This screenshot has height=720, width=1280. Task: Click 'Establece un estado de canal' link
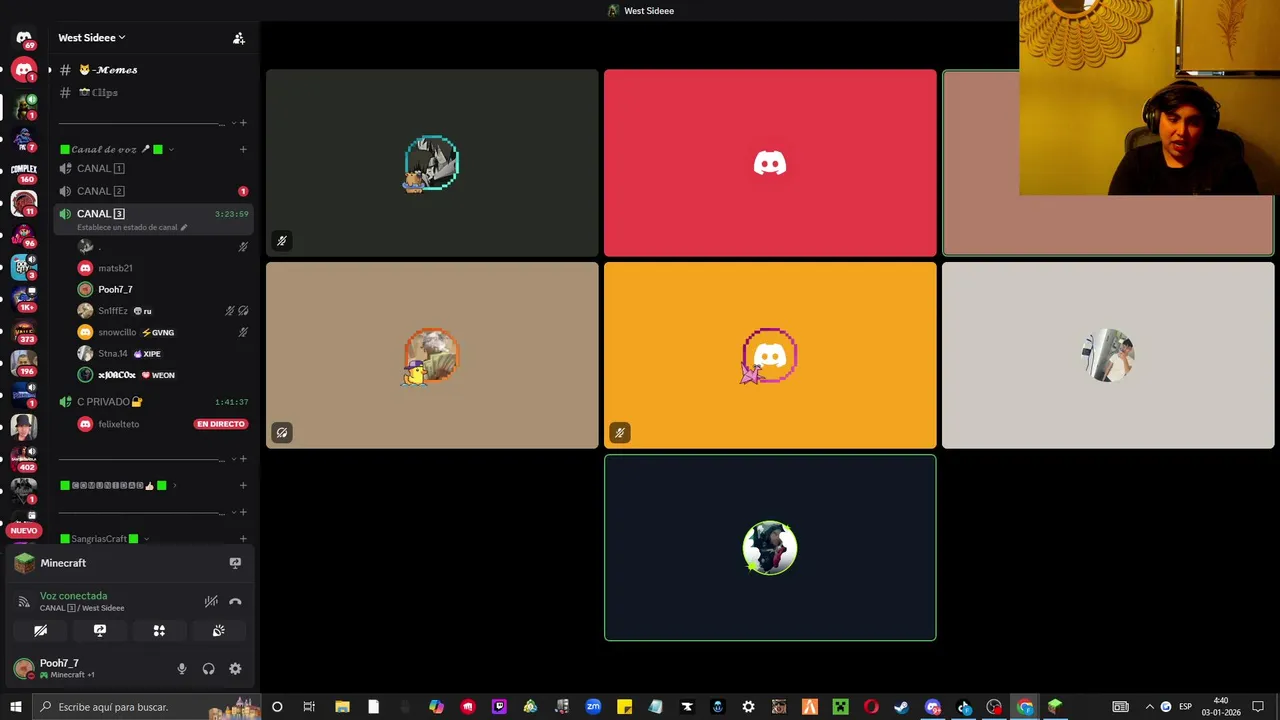pyautogui.click(x=132, y=227)
